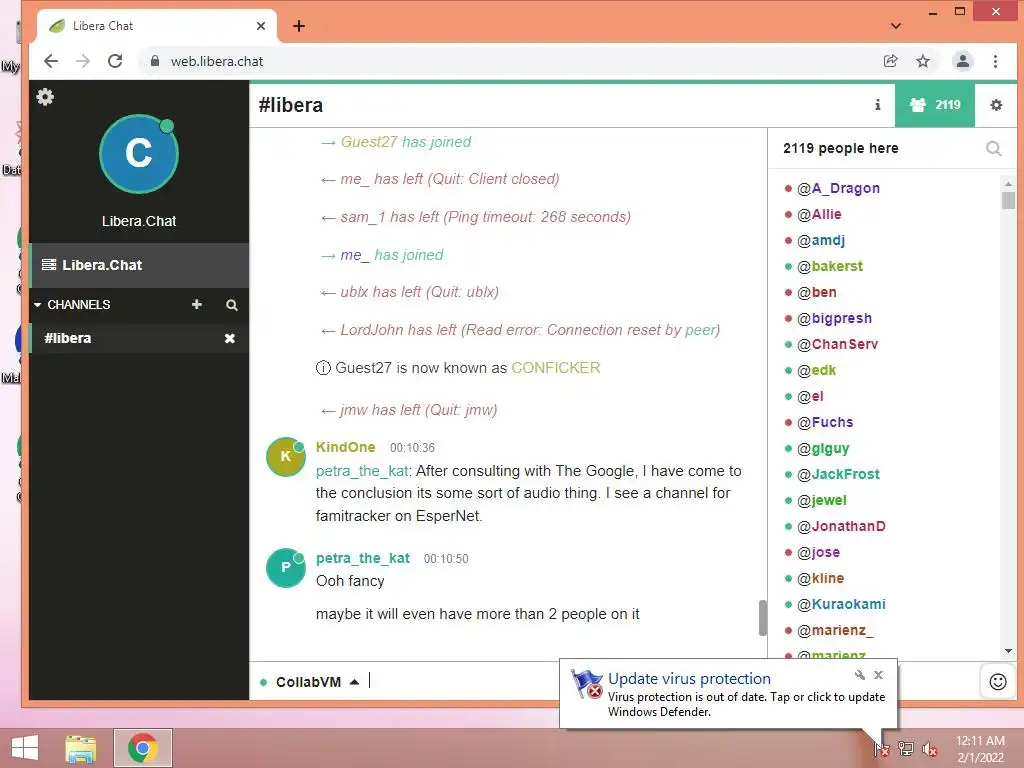Click the nicklist scrollbar up arrow

tap(1008, 182)
